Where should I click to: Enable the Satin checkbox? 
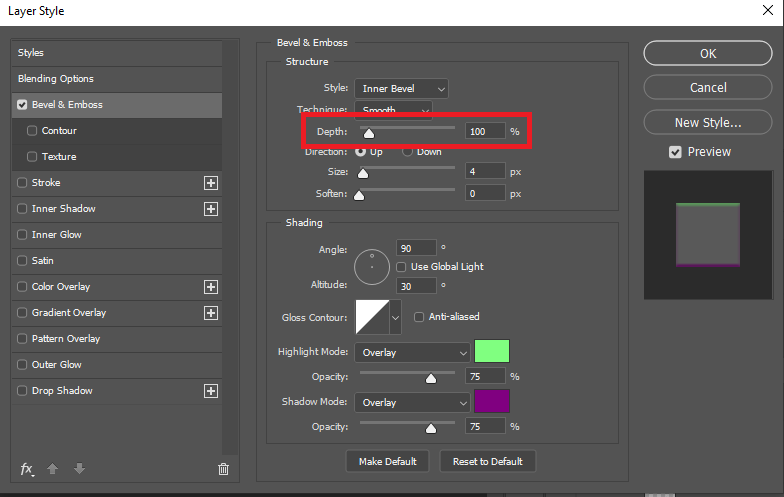[22, 260]
